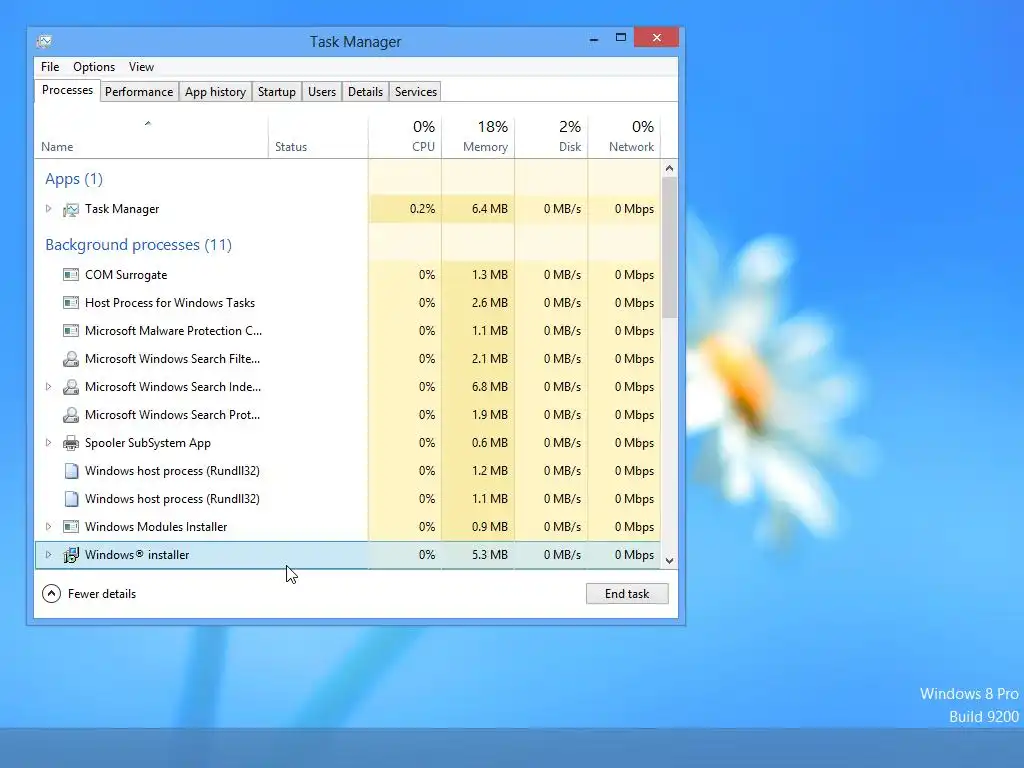Expand the Spooler SubSystem App entry
Viewport: 1024px width, 768px height.
point(48,443)
